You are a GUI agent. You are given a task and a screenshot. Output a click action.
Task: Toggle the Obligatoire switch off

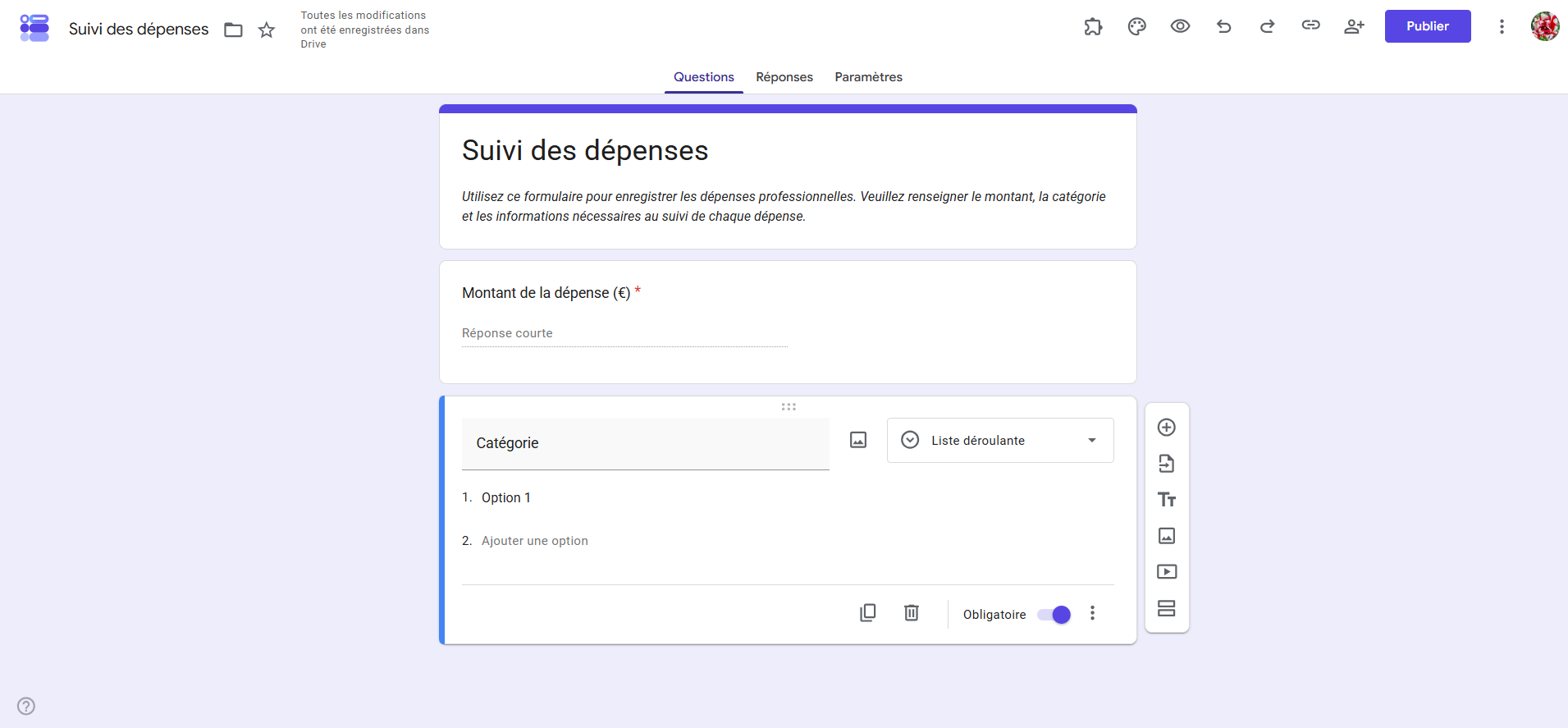(x=1054, y=615)
